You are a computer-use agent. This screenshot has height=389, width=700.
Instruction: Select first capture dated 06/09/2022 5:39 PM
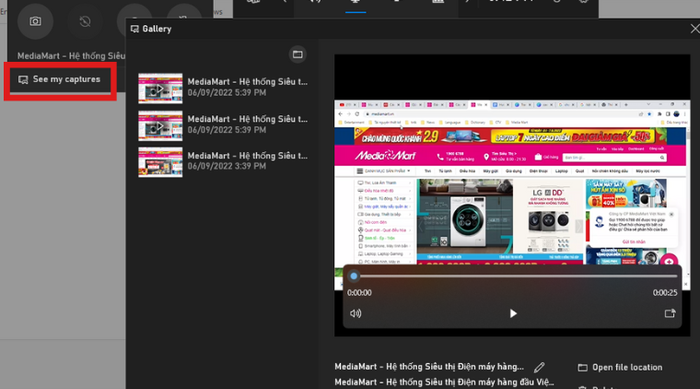click(x=223, y=88)
